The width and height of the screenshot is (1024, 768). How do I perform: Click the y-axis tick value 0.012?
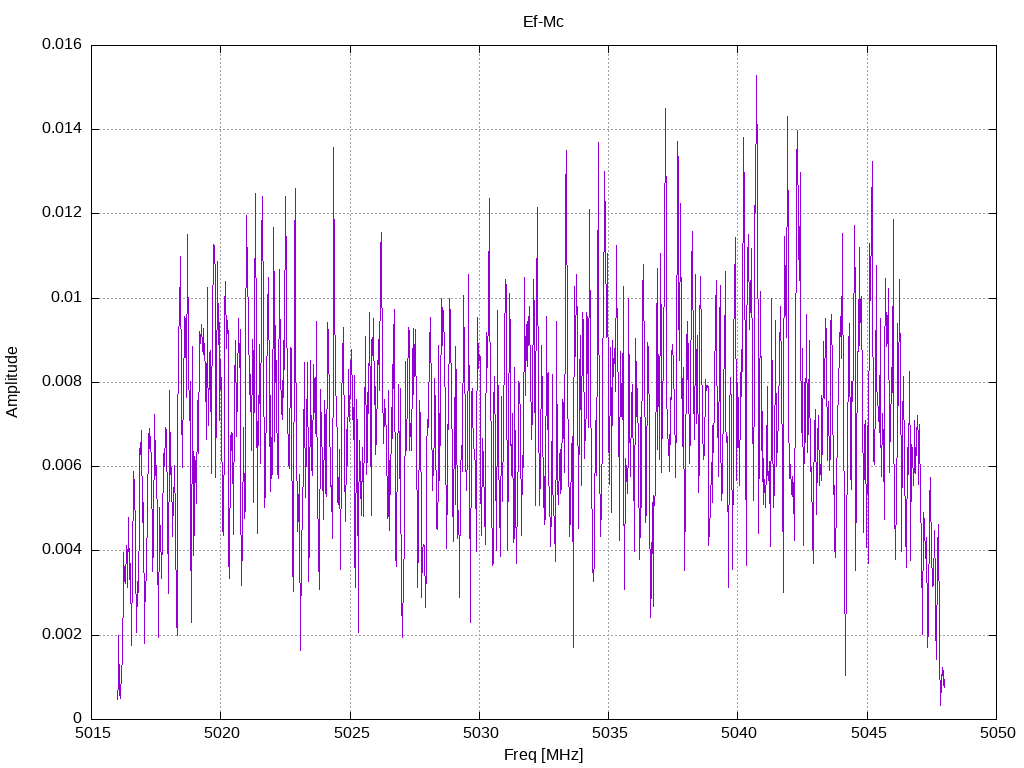pyautogui.click(x=62, y=213)
